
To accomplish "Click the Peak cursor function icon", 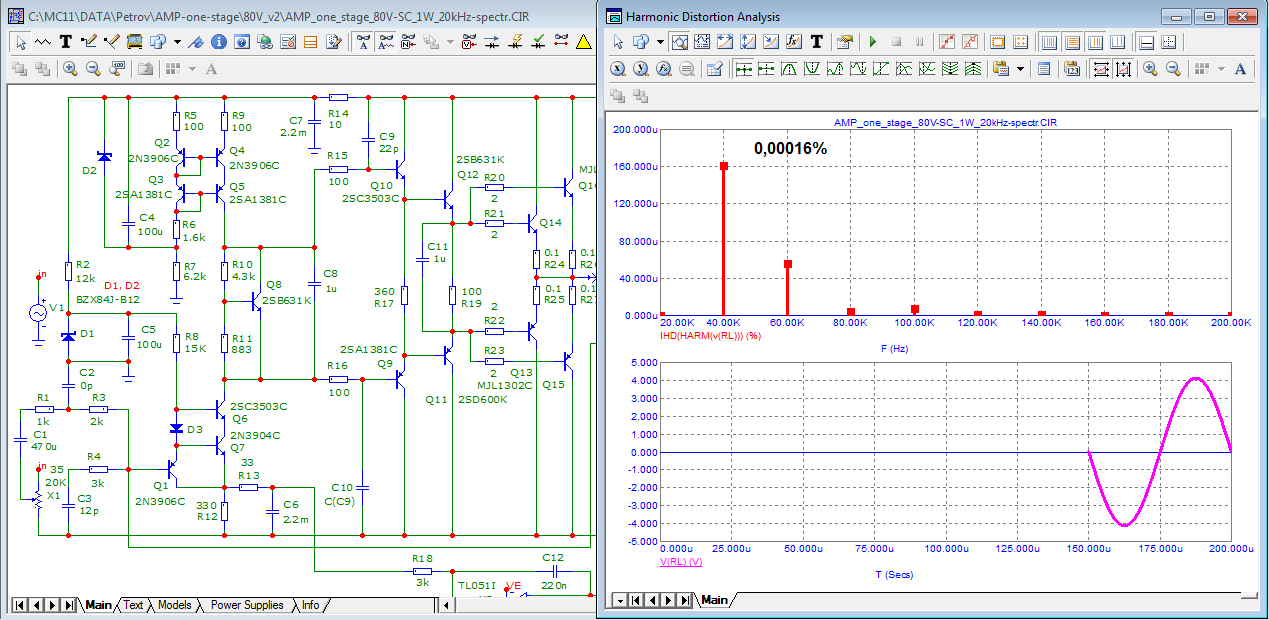I will pyautogui.click(x=789, y=69).
